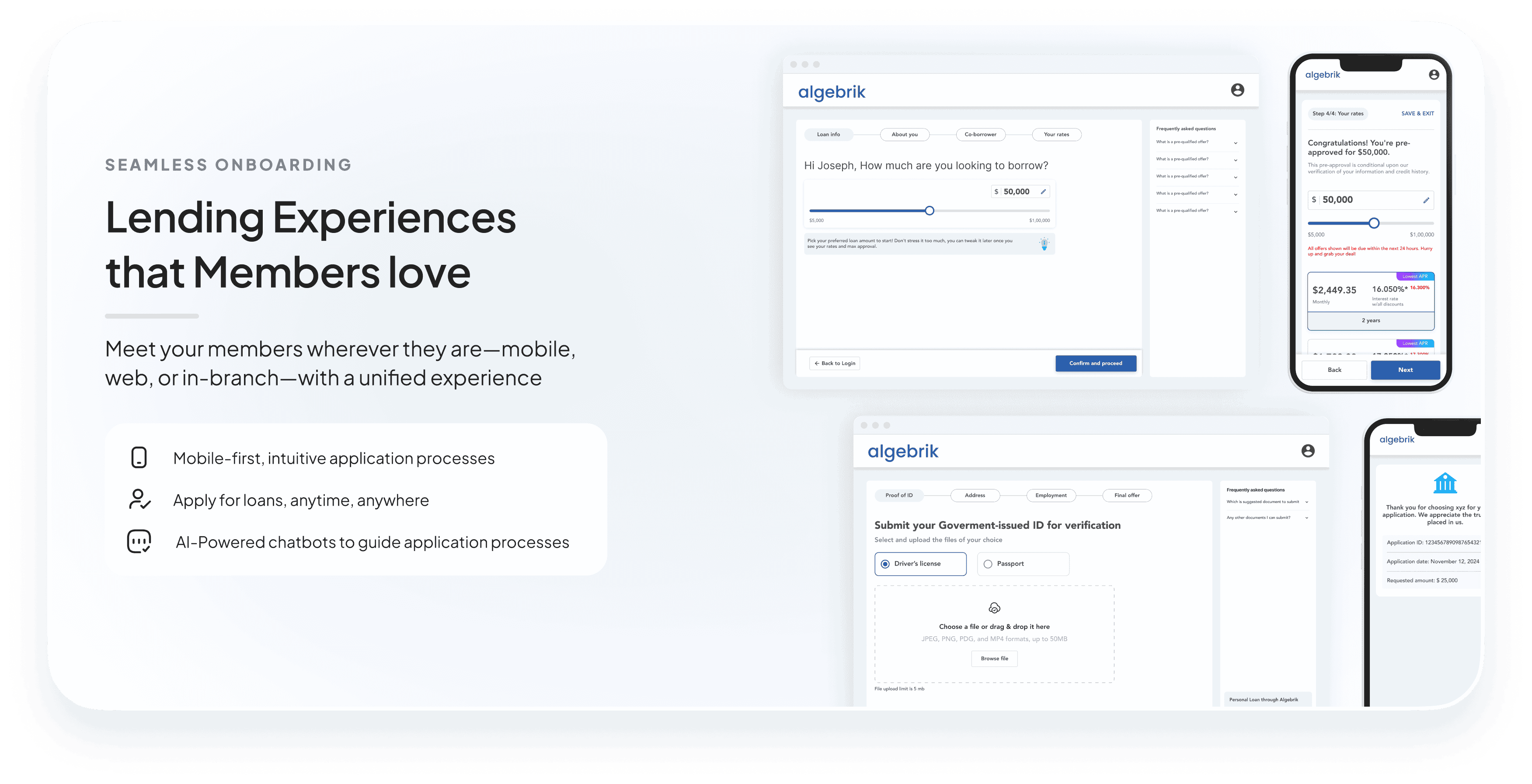Click 'Congratulations! You're pre-approved' heading on phone
Image resolution: width=1532 pixels, height=784 pixels.
(x=1358, y=147)
